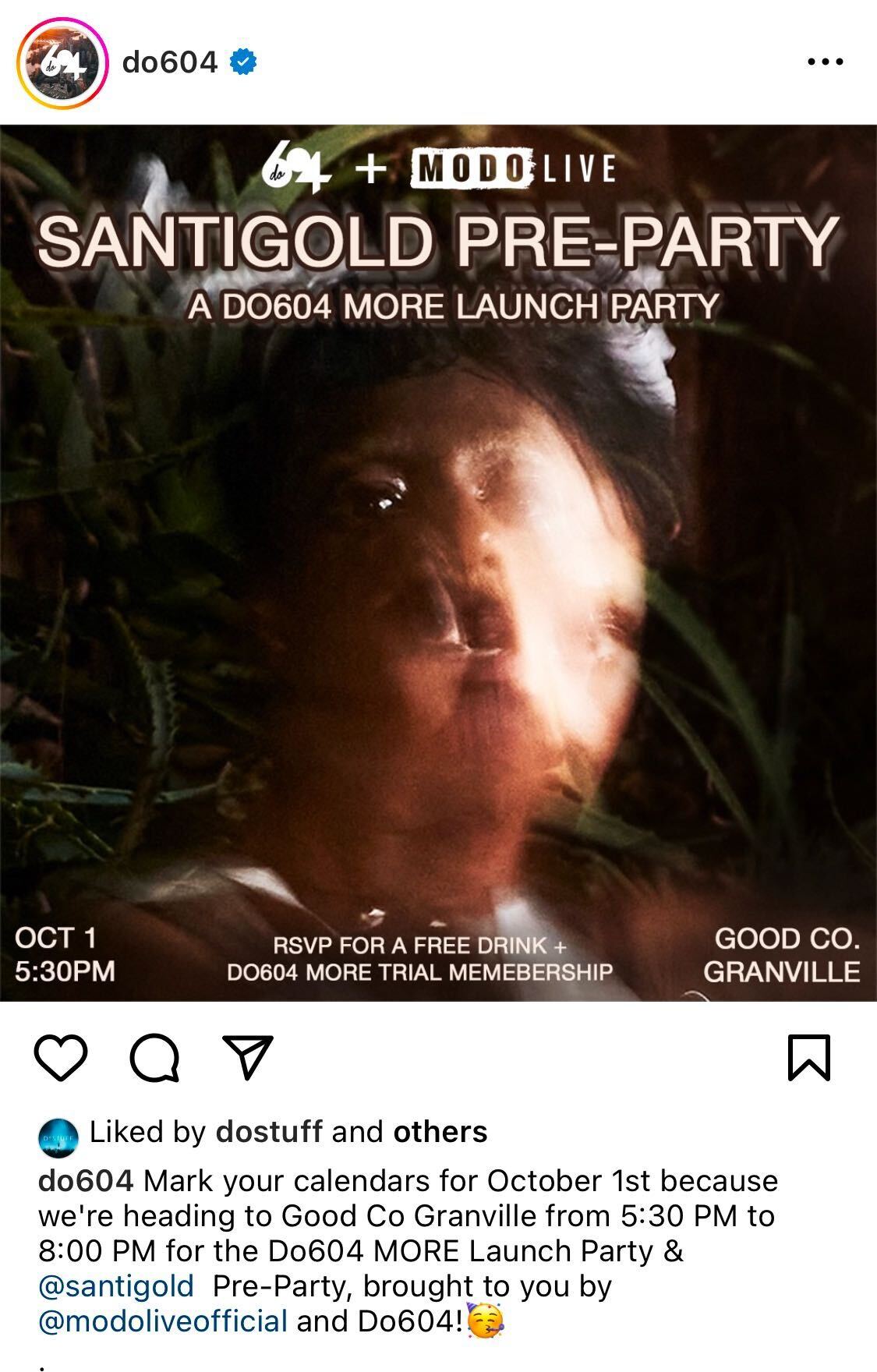Tap the Oct 1 5:30PM date text
This screenshot has height=1372, width=877.
(x=65, y=955)
